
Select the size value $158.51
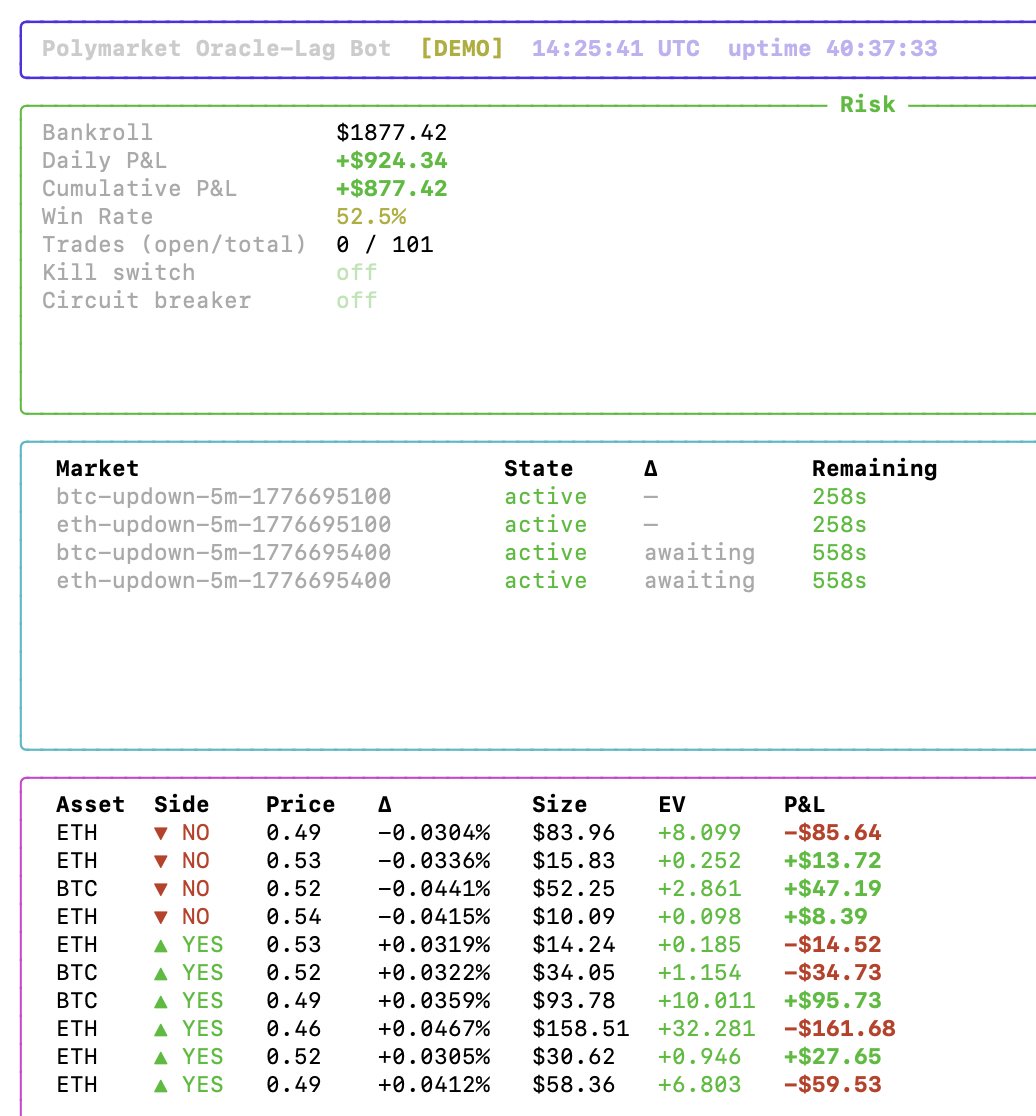[x=581, y=1028]
